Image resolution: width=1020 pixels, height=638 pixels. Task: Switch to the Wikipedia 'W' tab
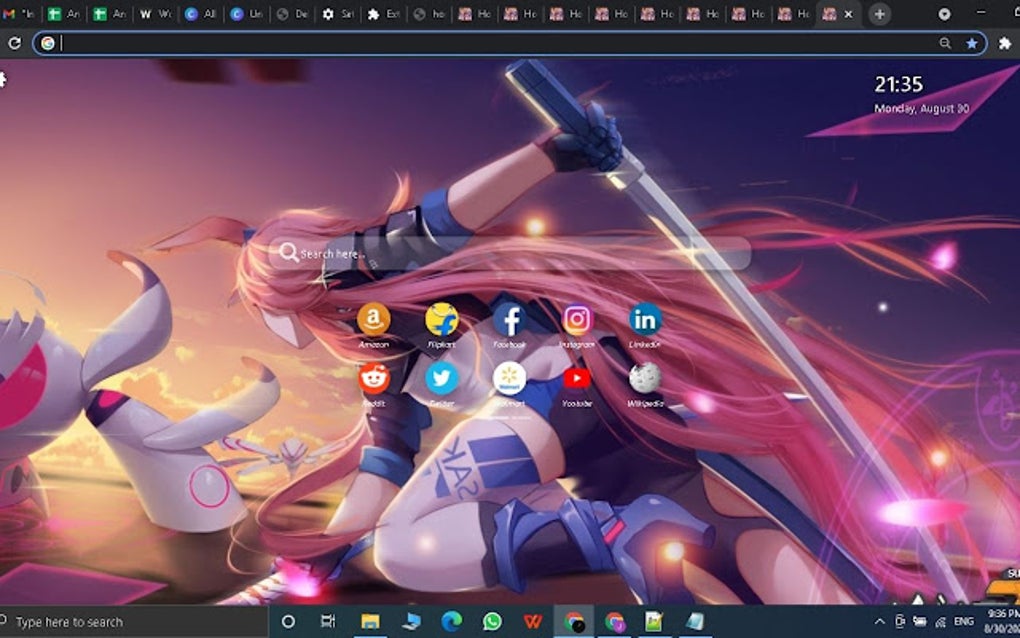click(x=154, y=14)
